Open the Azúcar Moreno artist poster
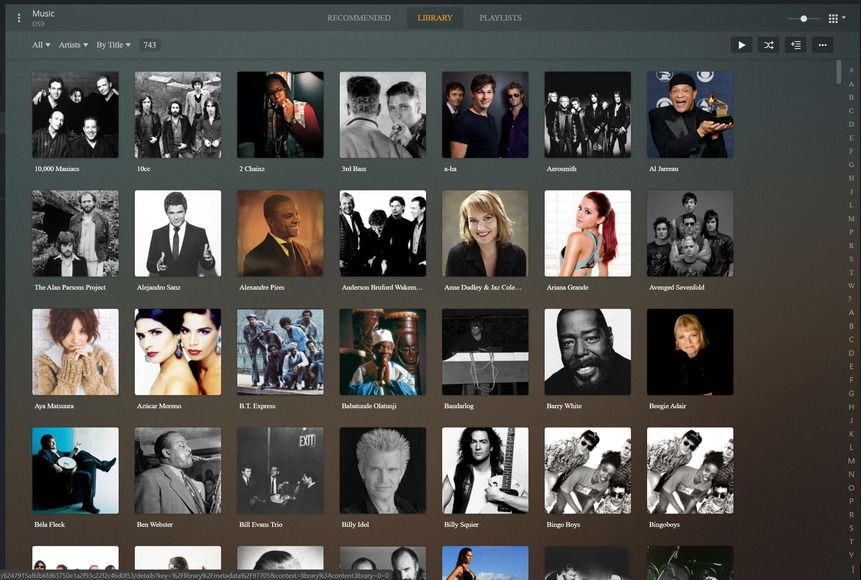861x580 pixels. (178, 352)
